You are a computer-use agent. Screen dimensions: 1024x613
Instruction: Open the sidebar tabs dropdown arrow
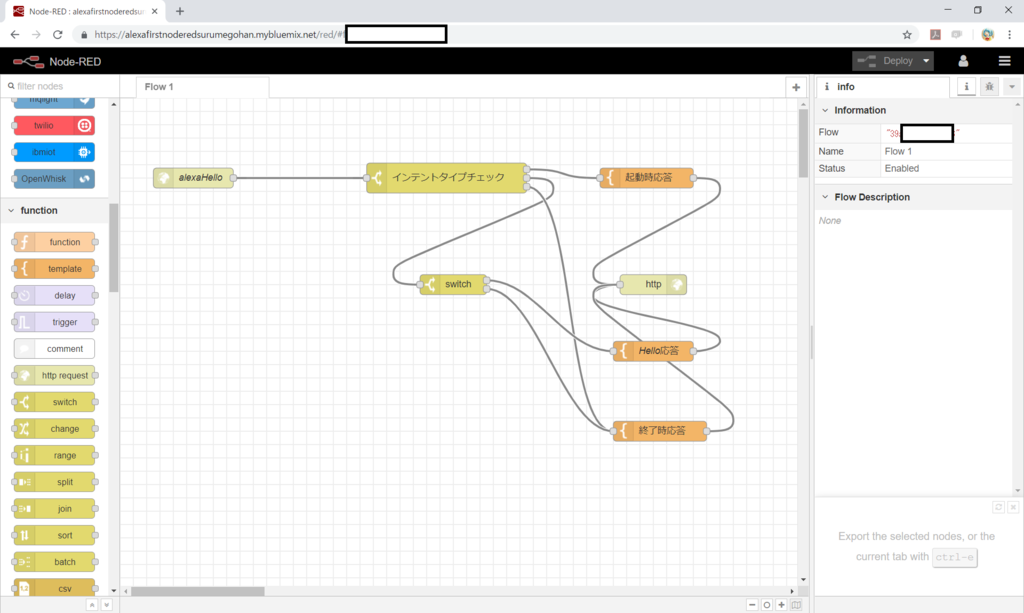(x=1012, y=87)
